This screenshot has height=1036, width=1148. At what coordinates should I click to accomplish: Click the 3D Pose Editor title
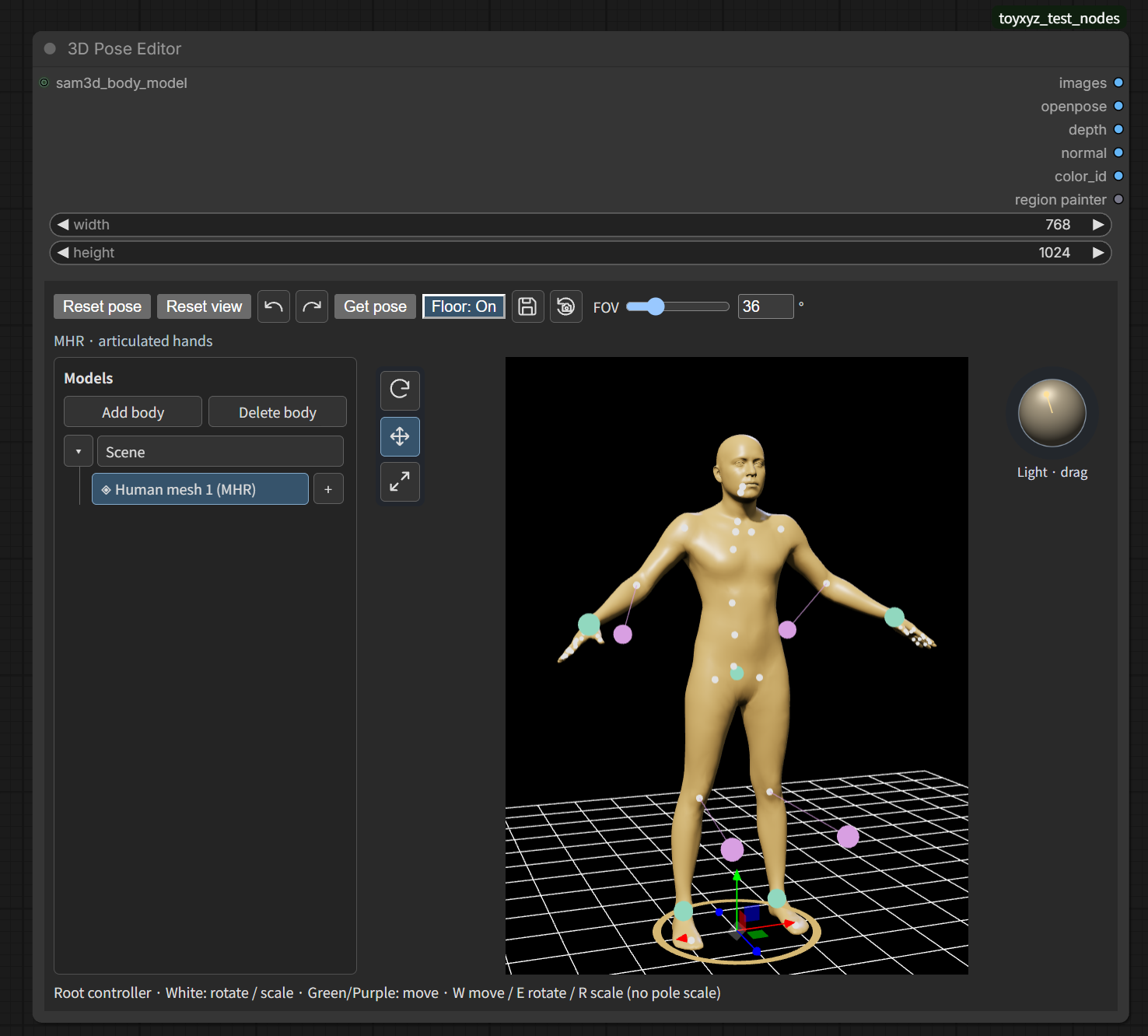click(x=124, y=48)
